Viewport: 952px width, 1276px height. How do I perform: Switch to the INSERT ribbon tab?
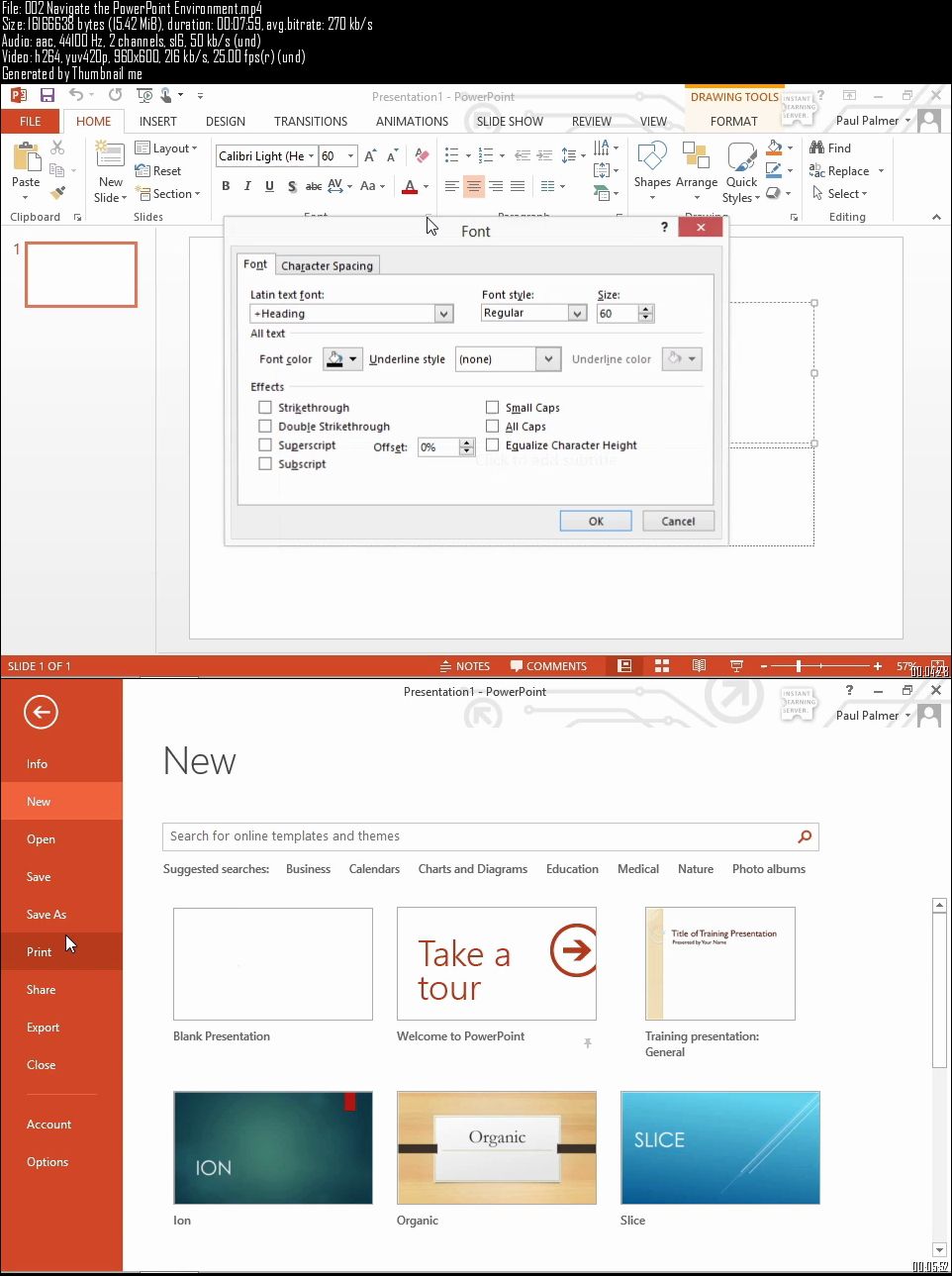coord(157,122)
